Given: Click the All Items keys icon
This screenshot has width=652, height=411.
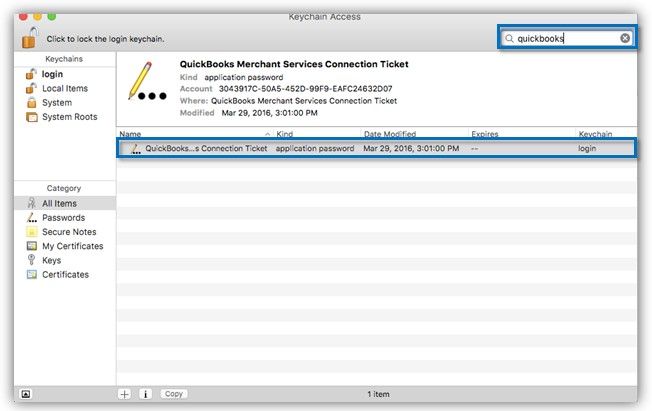Looking at the screenshot, I should coord(32,203).
